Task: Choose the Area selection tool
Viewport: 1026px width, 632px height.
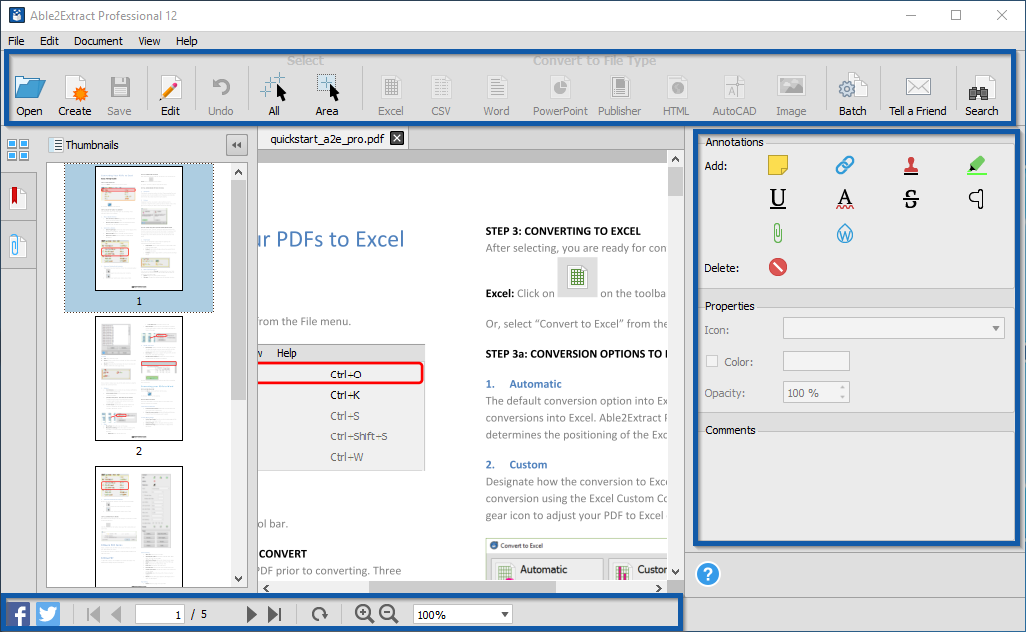Action: [x=327, y=96]
